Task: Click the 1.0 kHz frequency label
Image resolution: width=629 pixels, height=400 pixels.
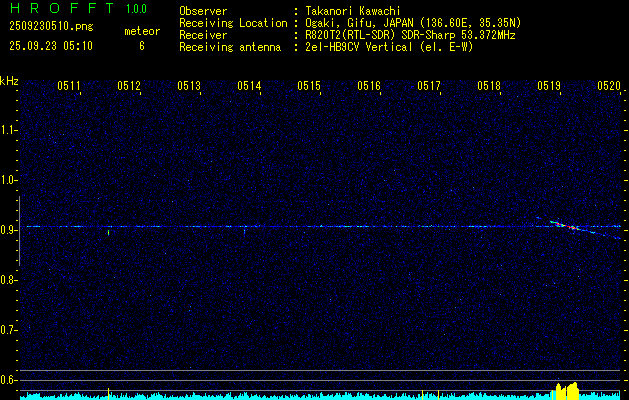Action: [8, 180]
